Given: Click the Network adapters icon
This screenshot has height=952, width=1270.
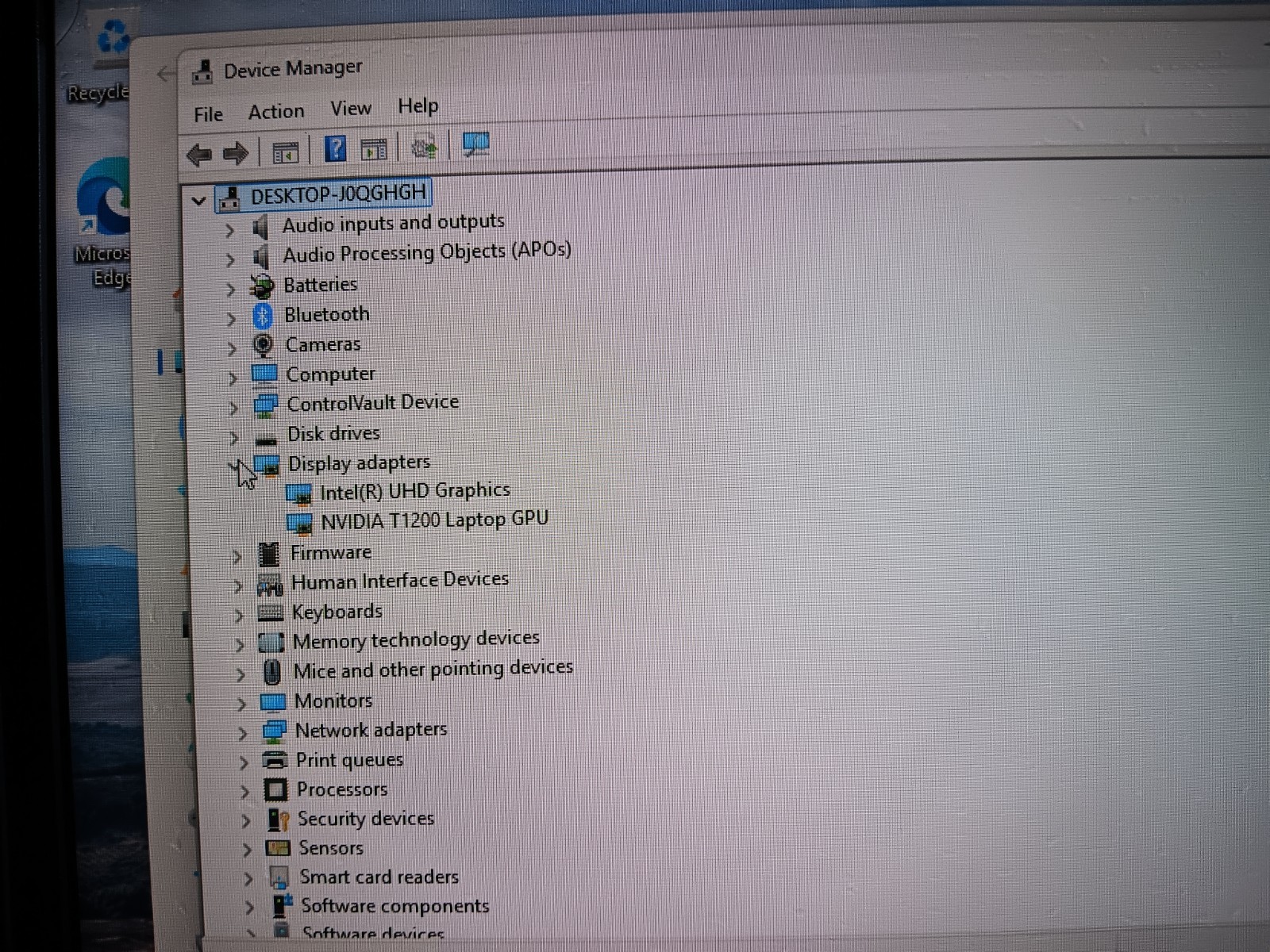Looking at the screenshot, I should [x=274, y=731].
